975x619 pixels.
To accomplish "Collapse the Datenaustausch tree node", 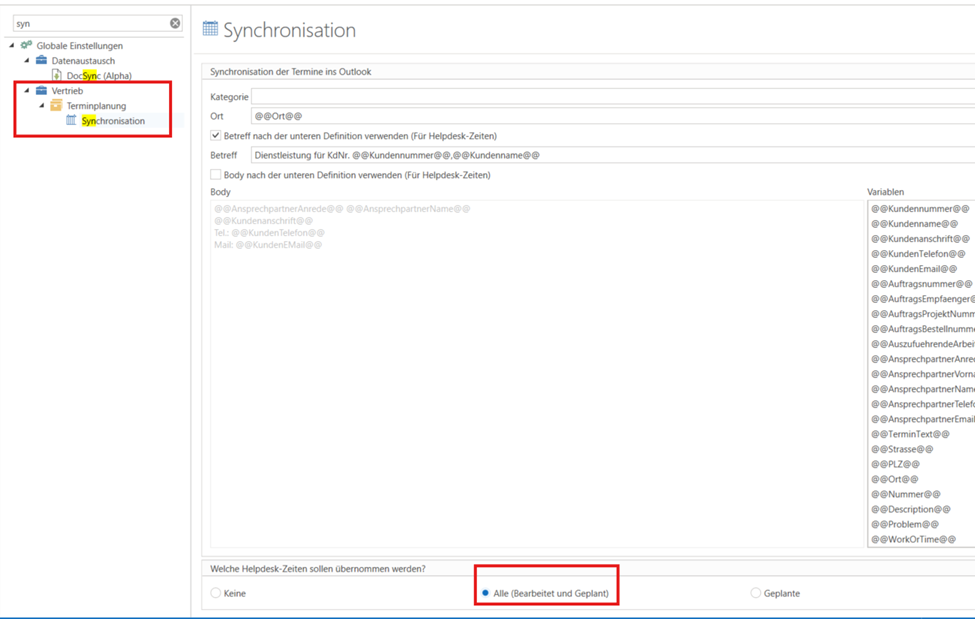I will click(x=27, y=60).
